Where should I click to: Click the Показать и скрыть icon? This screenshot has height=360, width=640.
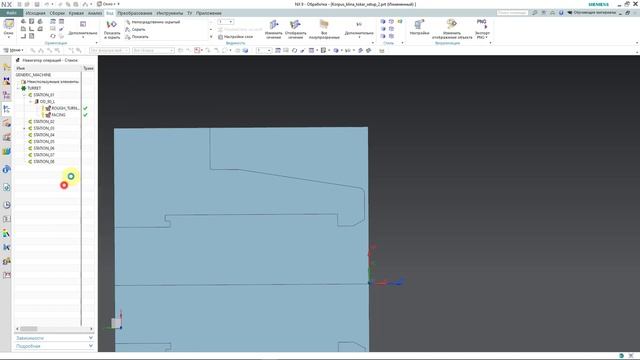click(112, 29)
